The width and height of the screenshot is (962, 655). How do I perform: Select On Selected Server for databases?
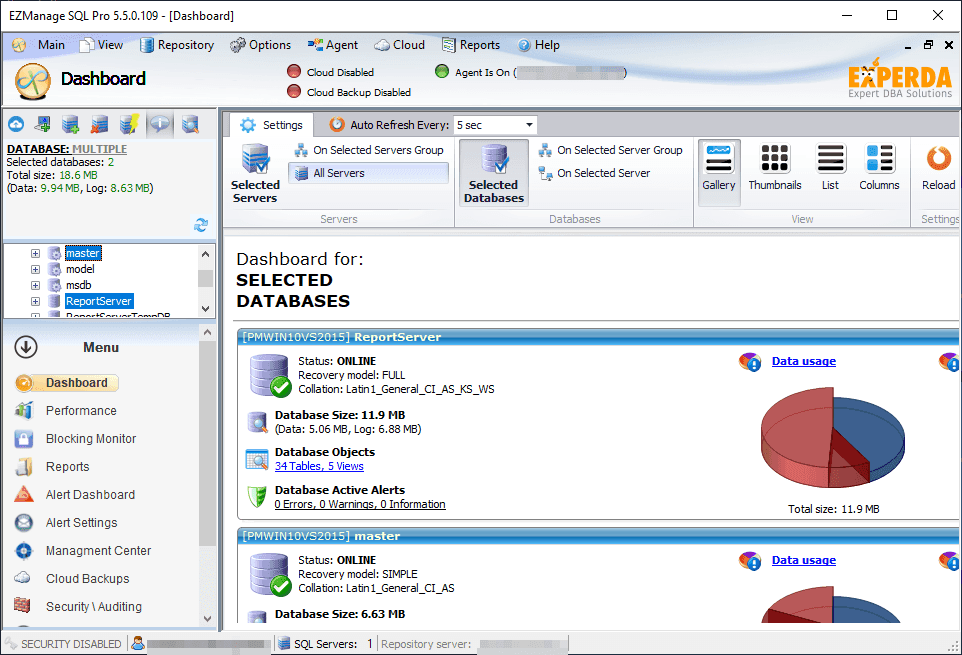[594, 174]
